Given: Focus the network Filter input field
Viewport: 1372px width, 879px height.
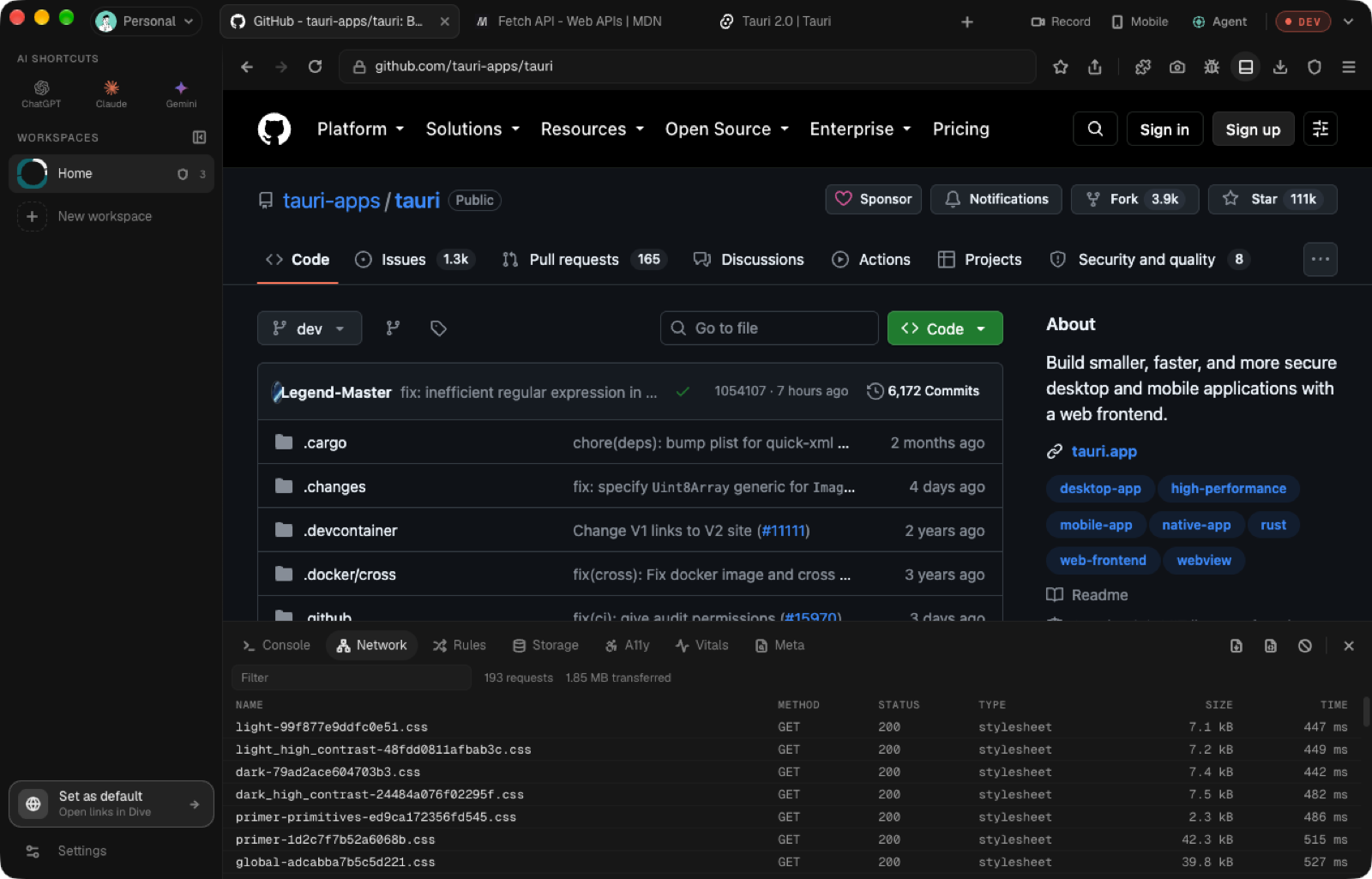Looking at the screenshot, I should click(x=352, y=677).
